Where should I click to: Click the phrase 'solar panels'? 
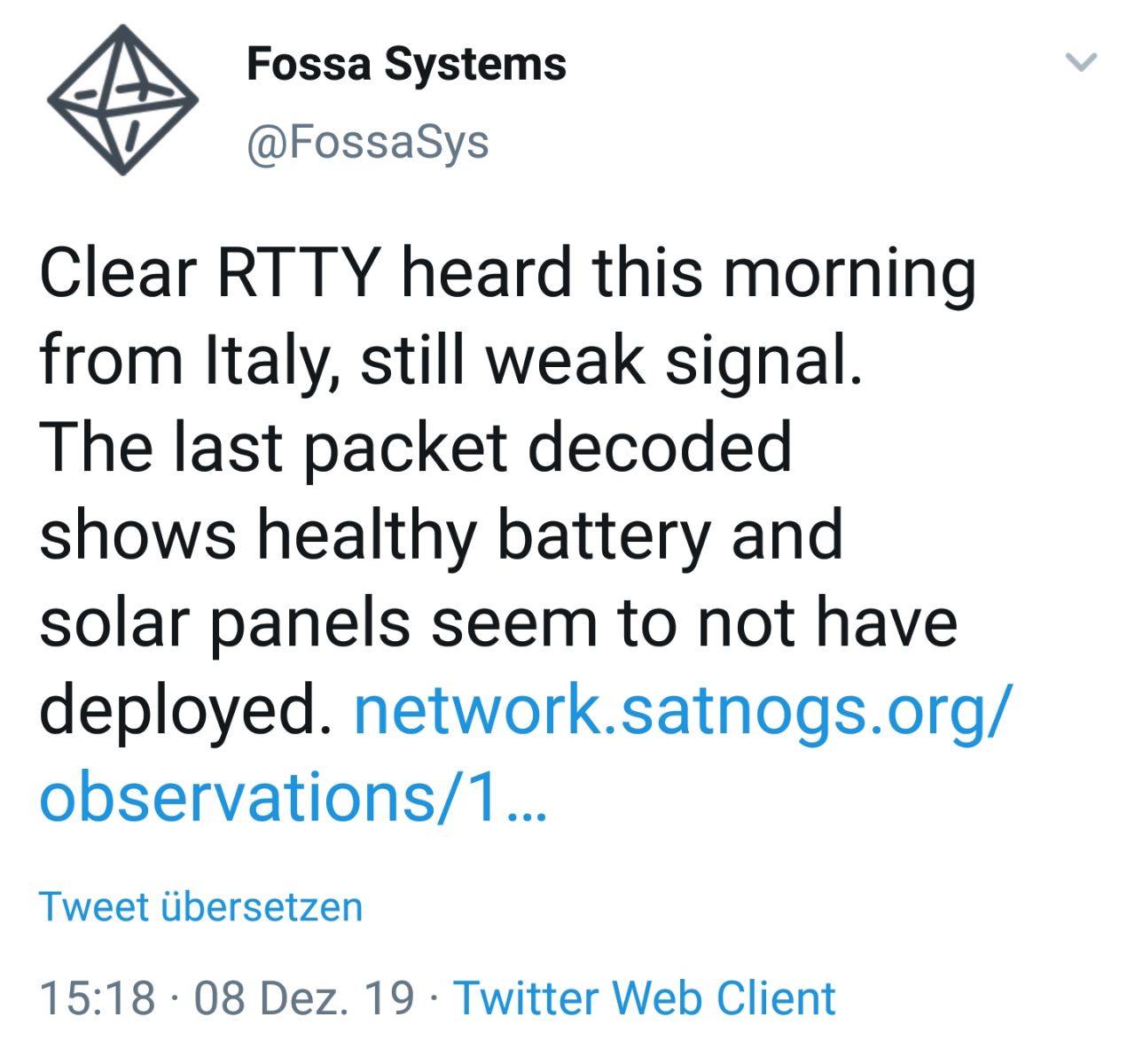[225, 622]
